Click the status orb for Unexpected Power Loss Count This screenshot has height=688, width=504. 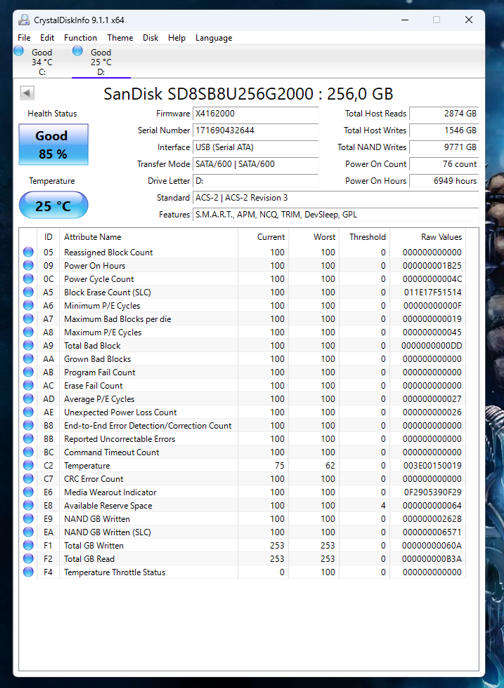pyautogui.click(x=28, y=412)
